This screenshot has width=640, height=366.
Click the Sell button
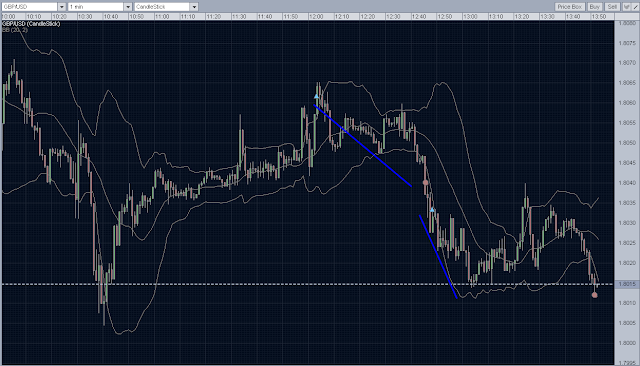[x=612, y=7]
